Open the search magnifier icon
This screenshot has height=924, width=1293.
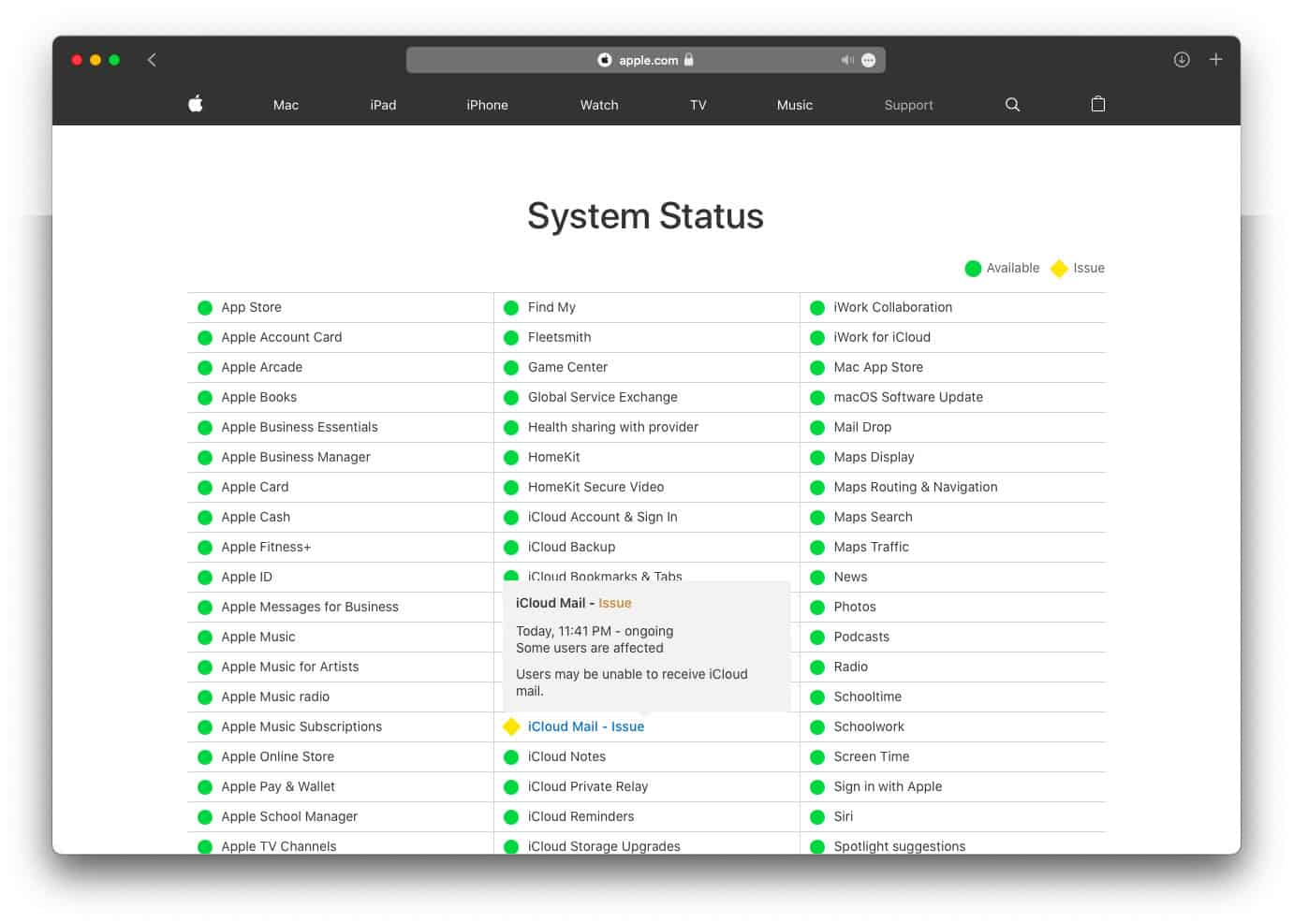pos(1012,105)
